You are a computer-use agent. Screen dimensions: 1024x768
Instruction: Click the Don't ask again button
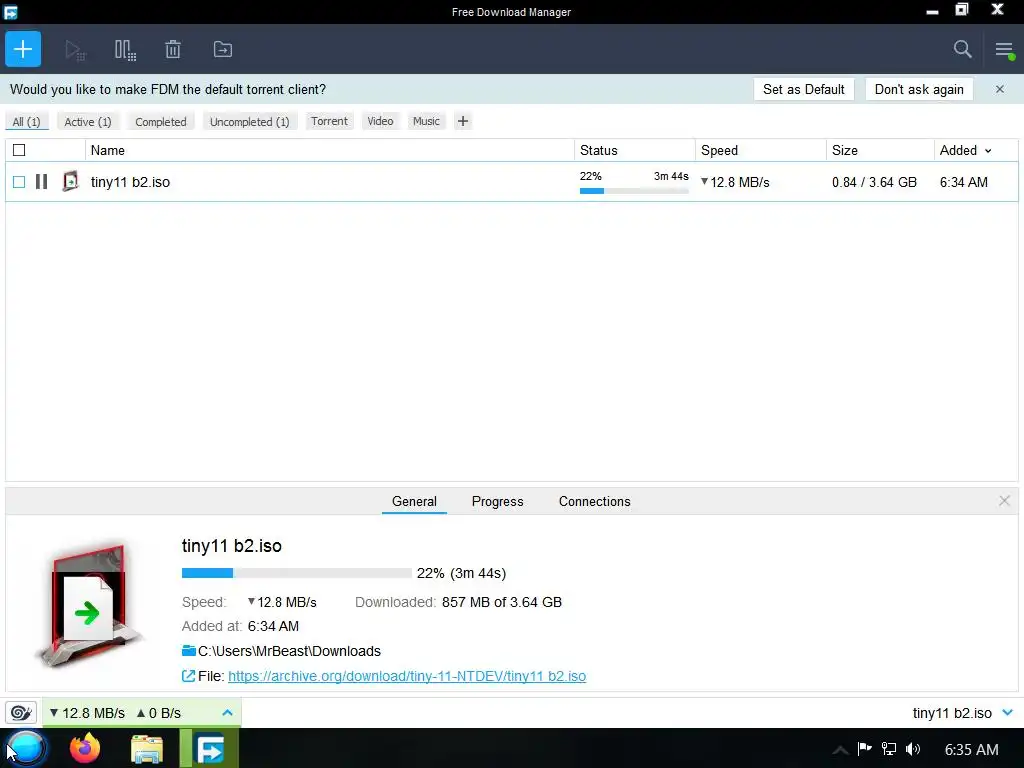[x=919, y=89]
